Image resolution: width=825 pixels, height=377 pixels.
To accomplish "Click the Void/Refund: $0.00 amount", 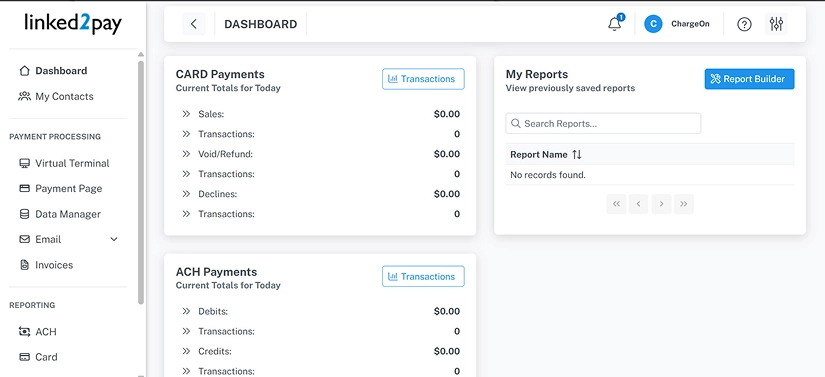I will click(x=447, y=154).
